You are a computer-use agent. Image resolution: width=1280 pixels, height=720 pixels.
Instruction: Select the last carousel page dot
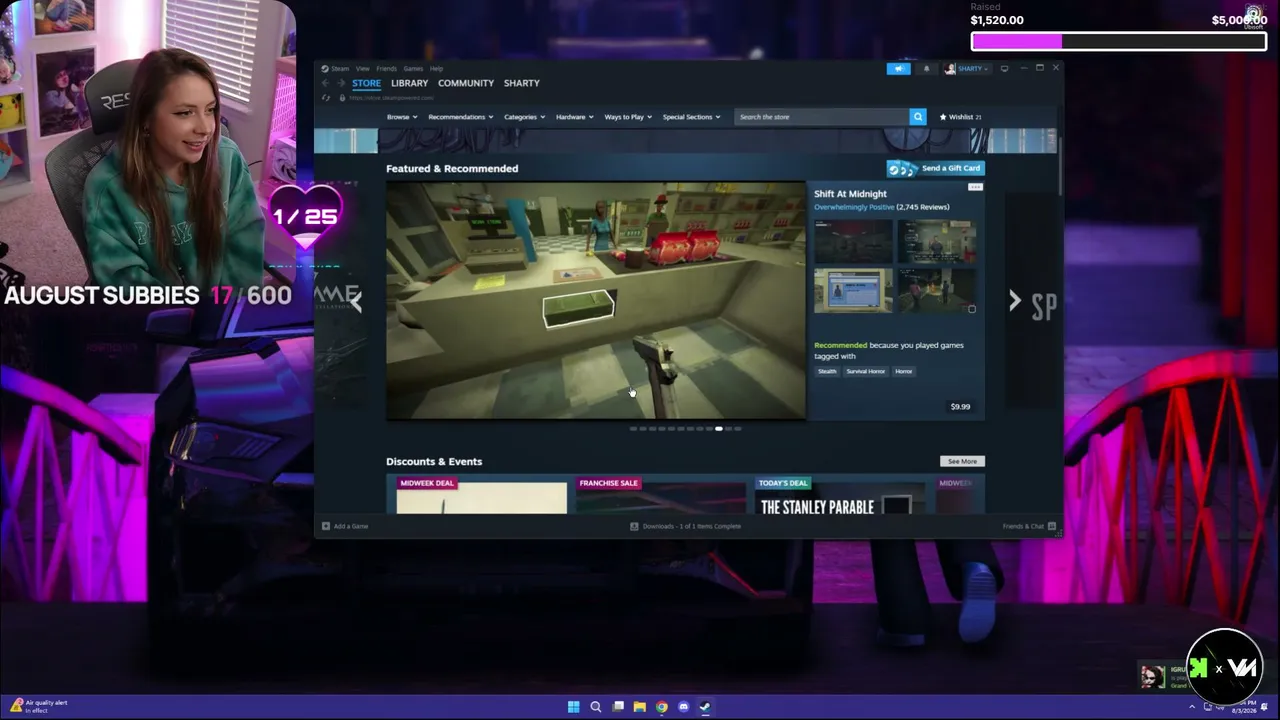point(737,429)
